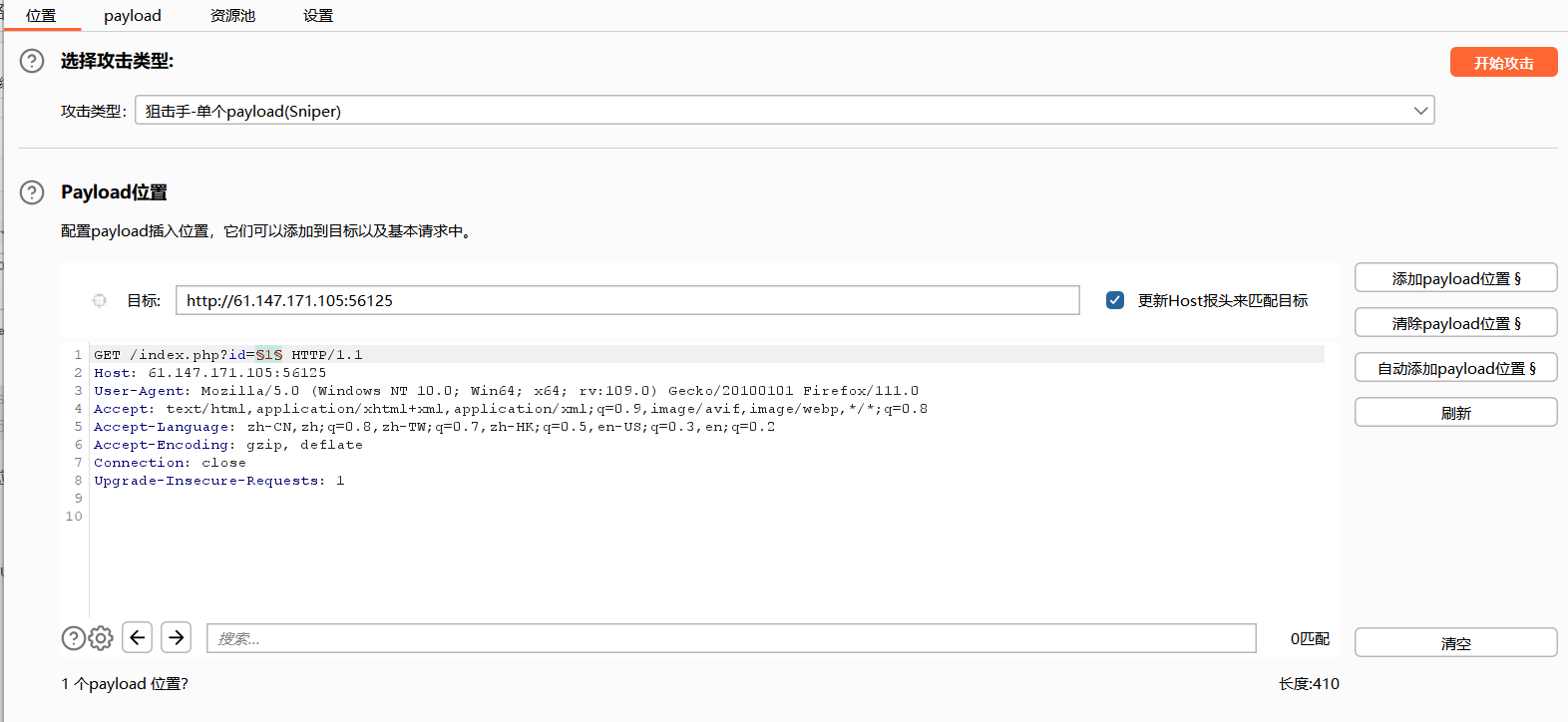Switch to the 设置 tab
Screen dimensions: 1568x722
(318, 16)
